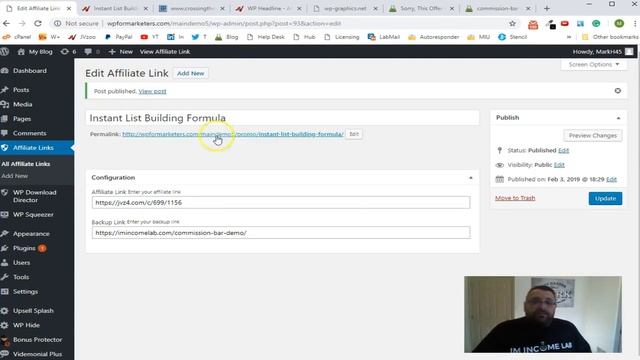The image size is (640, 360).
Task: Reload the page with refresh icon
Action: pos(38,24)
